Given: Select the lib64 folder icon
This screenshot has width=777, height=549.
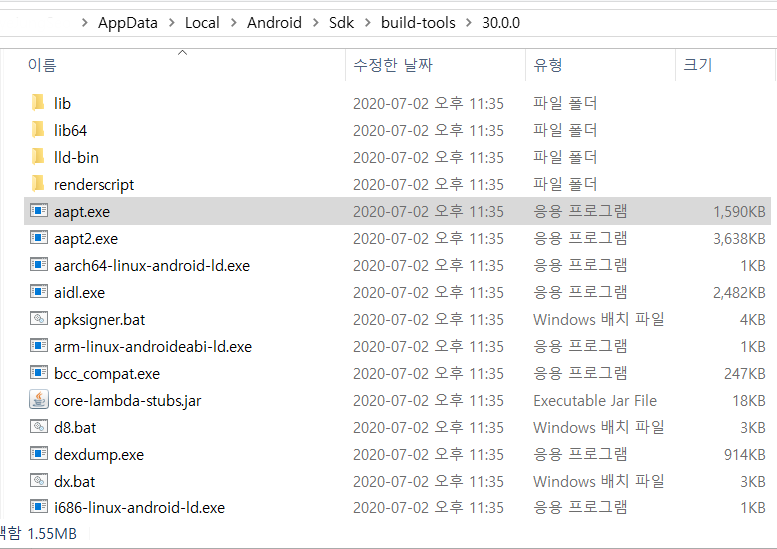Looking at the screenshot, I should pos(38,130).
